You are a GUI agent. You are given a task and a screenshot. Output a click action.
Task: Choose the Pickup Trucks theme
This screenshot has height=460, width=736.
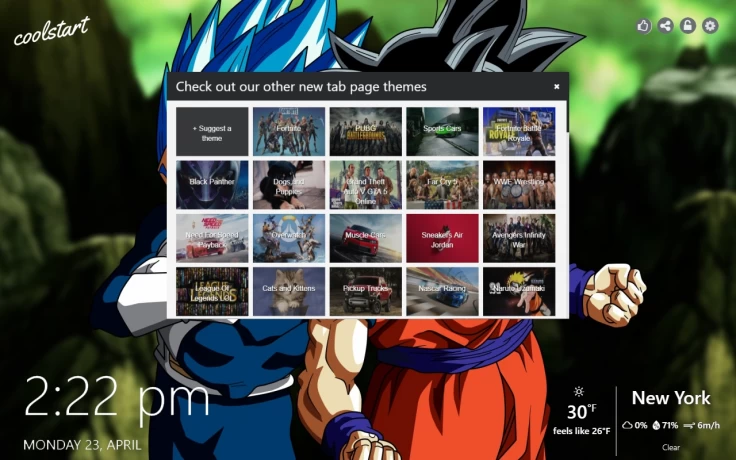click(x=366, y=291)
